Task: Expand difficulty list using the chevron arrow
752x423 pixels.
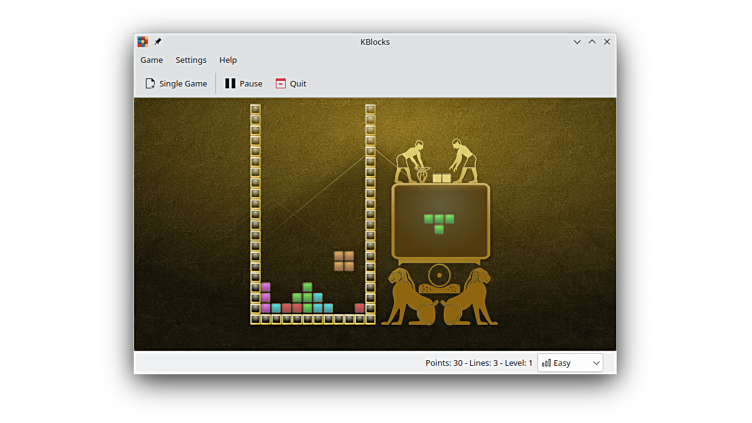Action: [596, 363]
